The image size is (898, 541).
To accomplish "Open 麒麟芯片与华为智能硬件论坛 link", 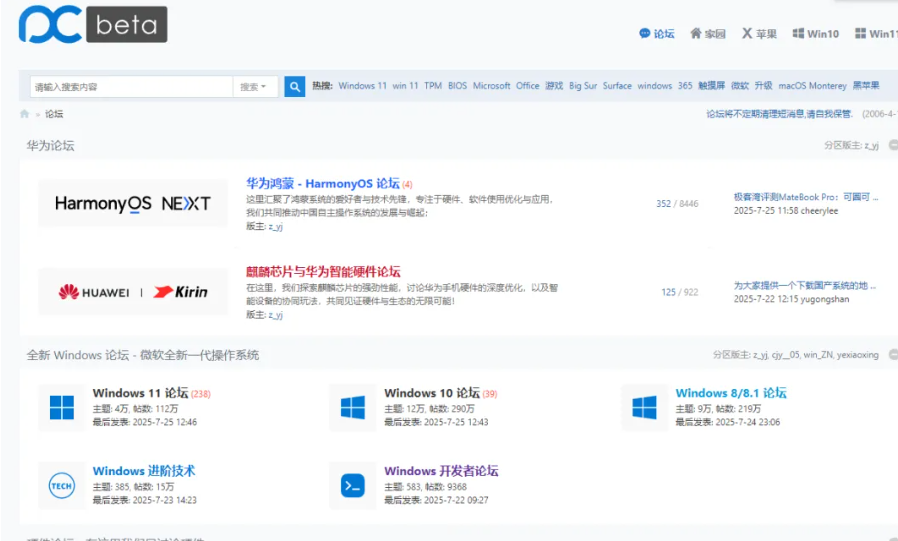I will pos(323,271).
